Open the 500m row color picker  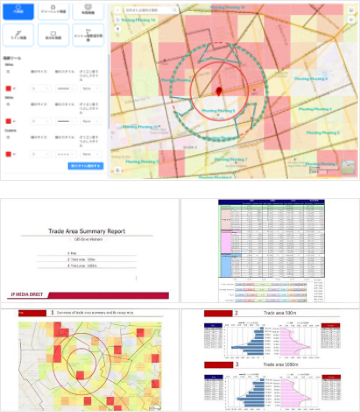pyautogui.click(x=10, y=88)
